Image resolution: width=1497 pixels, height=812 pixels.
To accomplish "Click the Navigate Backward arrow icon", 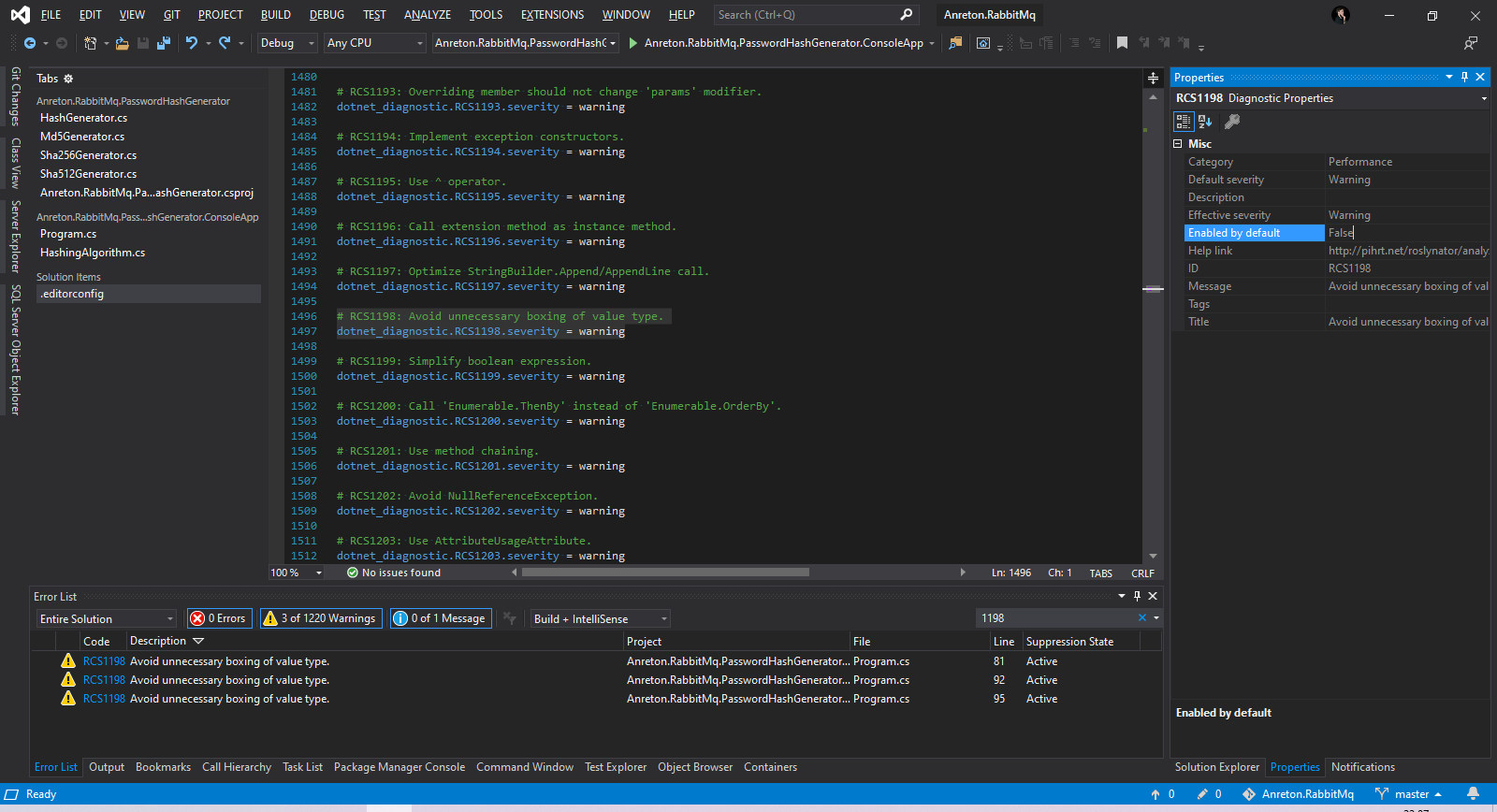I will tap(30, 43).
